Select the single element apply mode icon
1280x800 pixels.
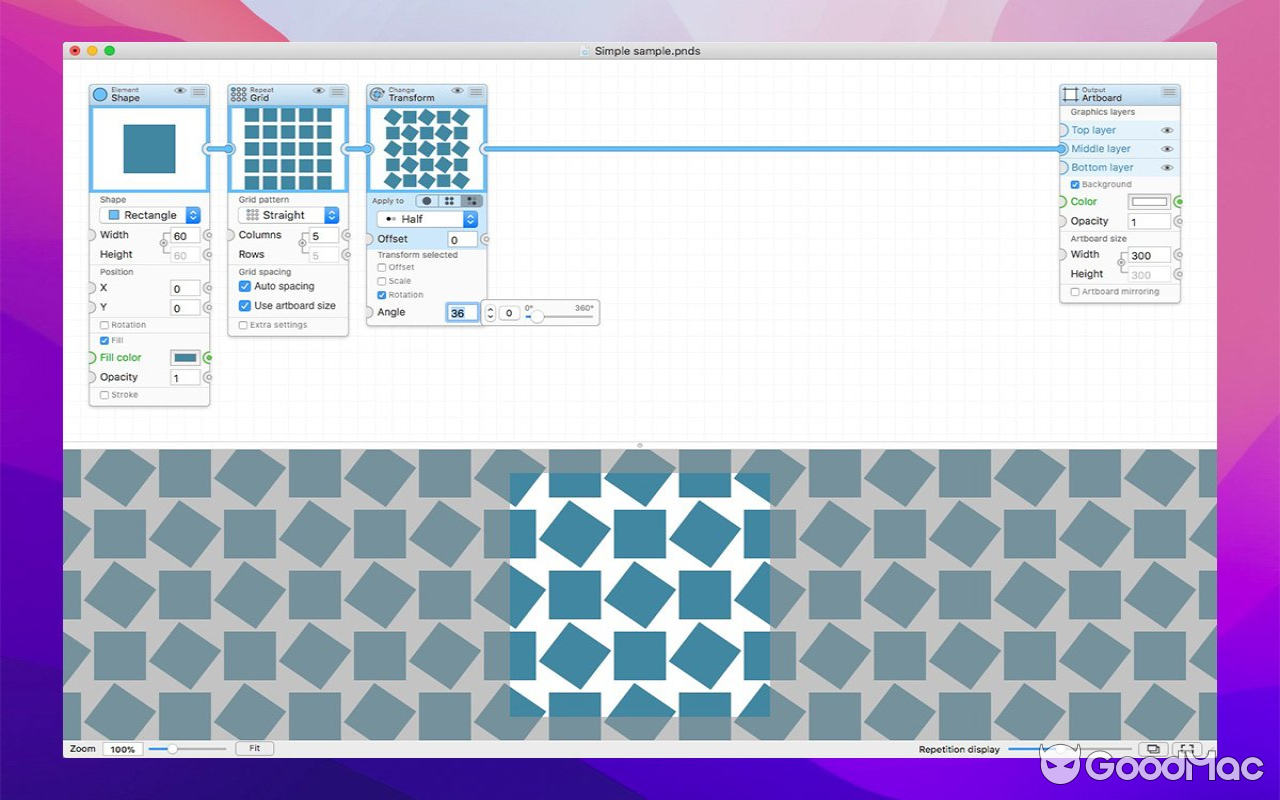click(426, 201)
